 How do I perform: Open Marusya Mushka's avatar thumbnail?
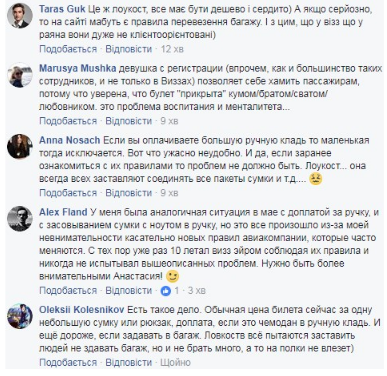(20, 75)
